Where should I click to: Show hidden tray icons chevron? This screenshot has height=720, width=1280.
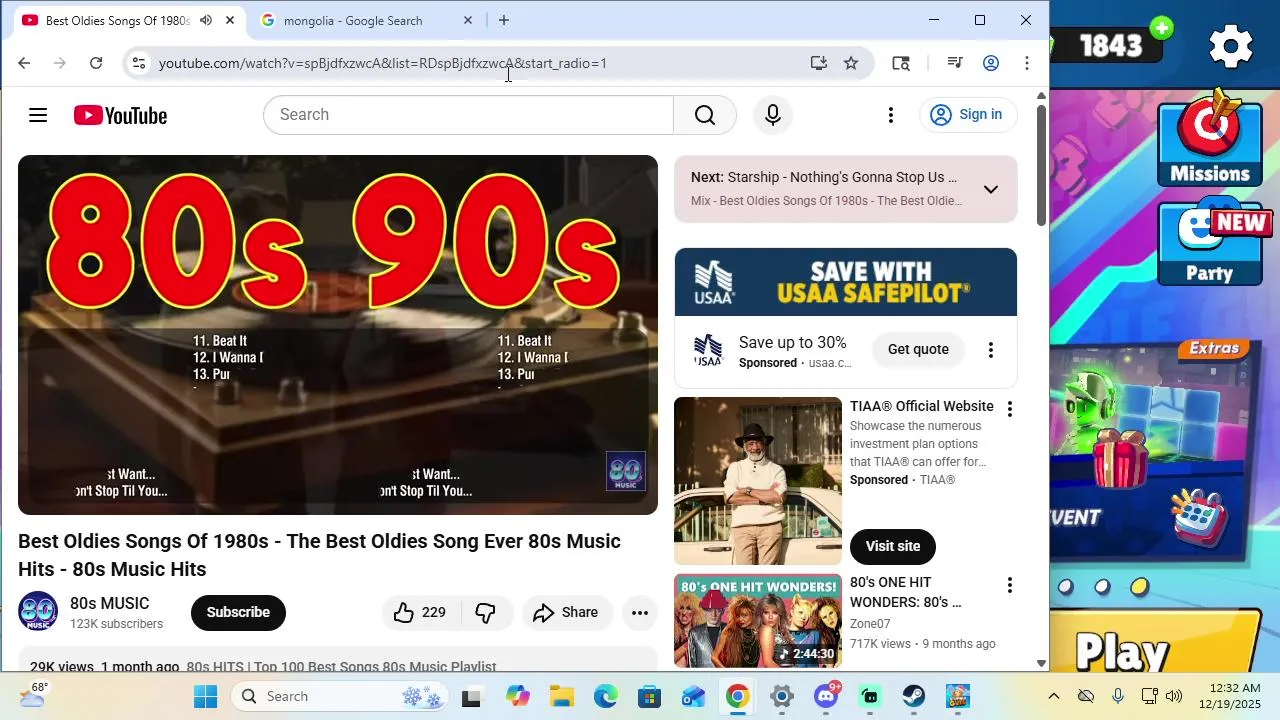pos(1053,697)
